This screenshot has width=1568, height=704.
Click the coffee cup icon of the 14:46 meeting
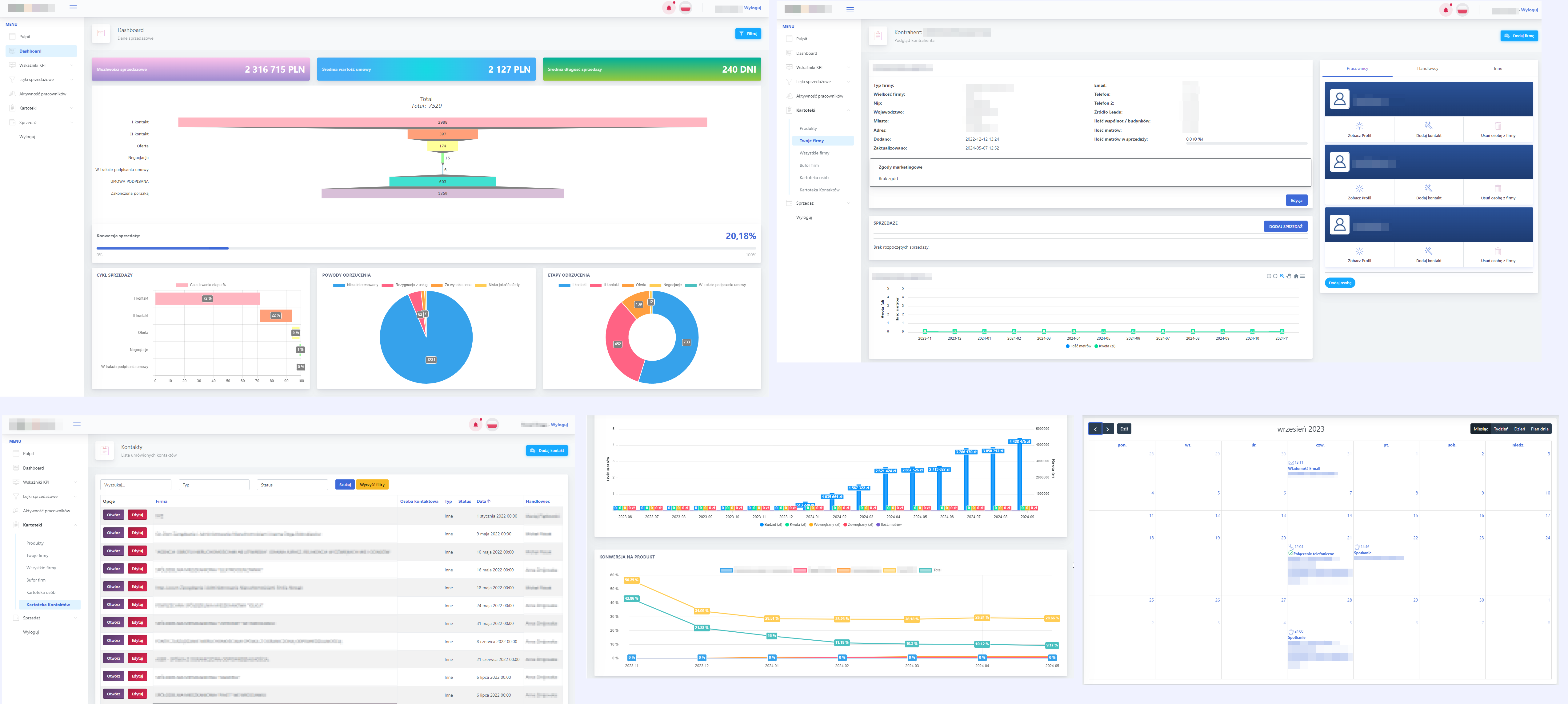[x=1357, y=546]
